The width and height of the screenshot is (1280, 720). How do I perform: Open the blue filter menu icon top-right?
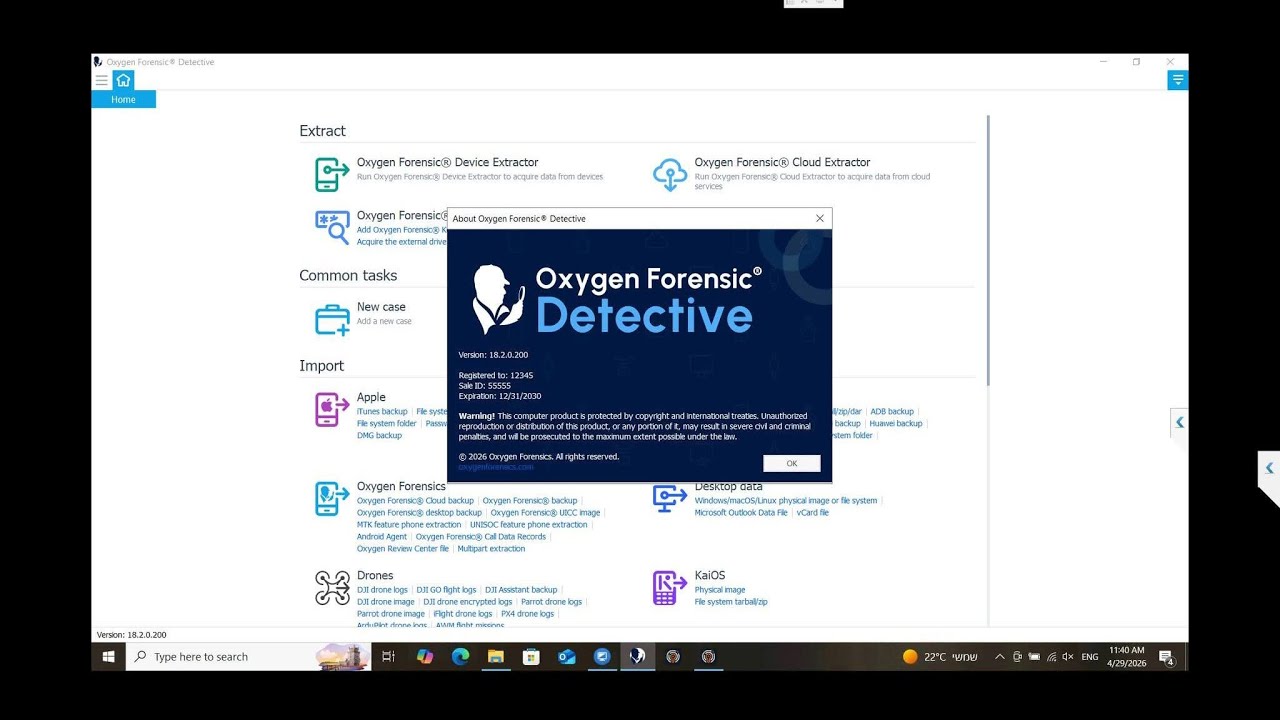[x=1178, y=80]
